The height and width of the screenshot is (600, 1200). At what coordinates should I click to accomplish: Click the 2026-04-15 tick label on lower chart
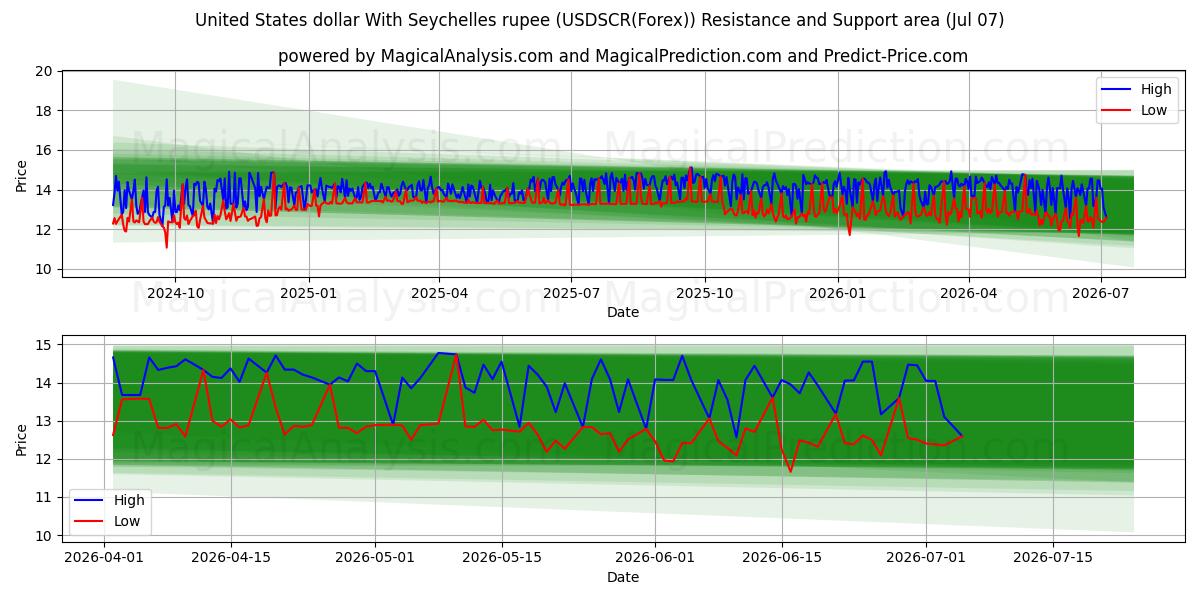tap(232, 559)
